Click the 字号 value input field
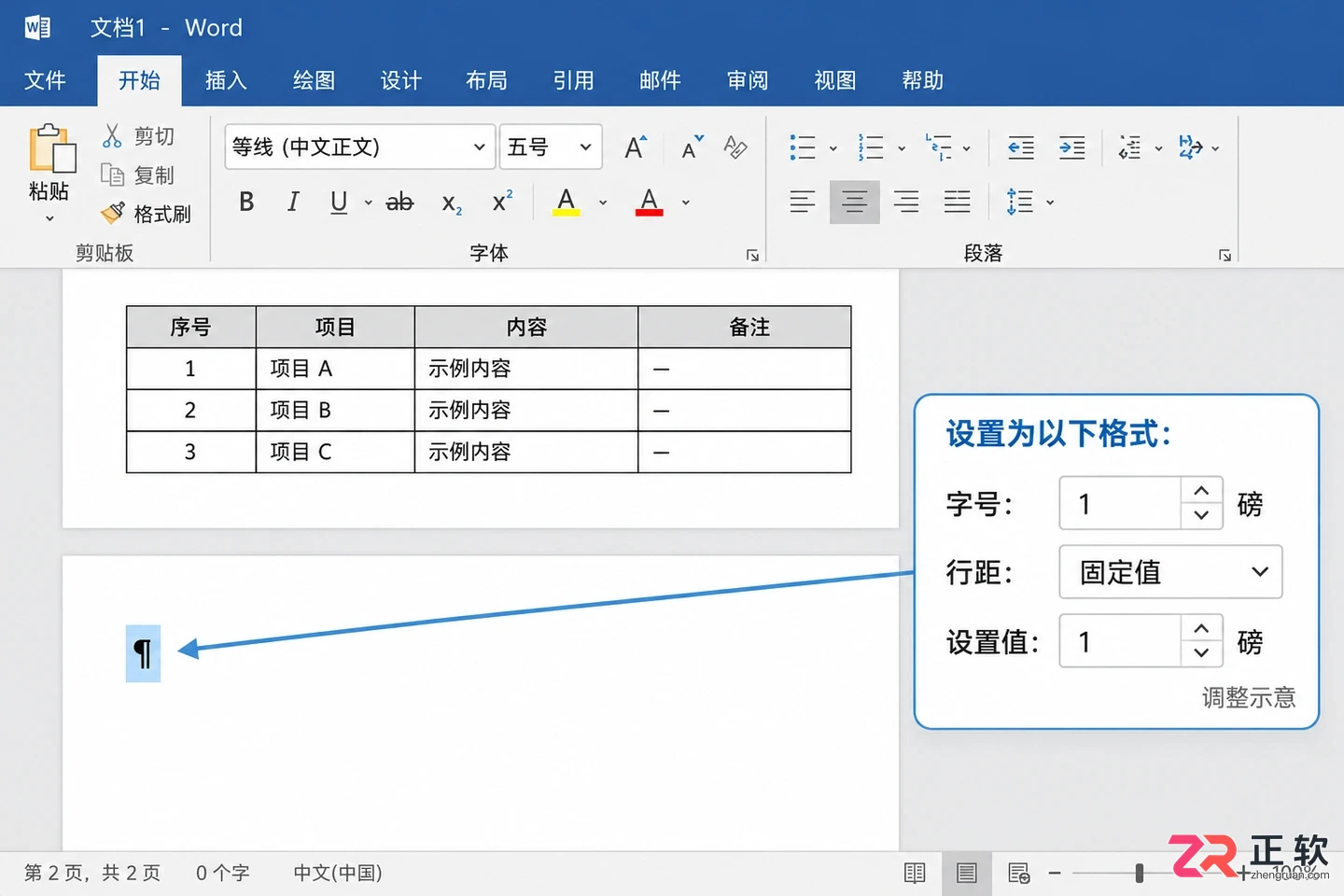Image resolution: width=1344 pixels, height=896 pixels. [1120, 504]
